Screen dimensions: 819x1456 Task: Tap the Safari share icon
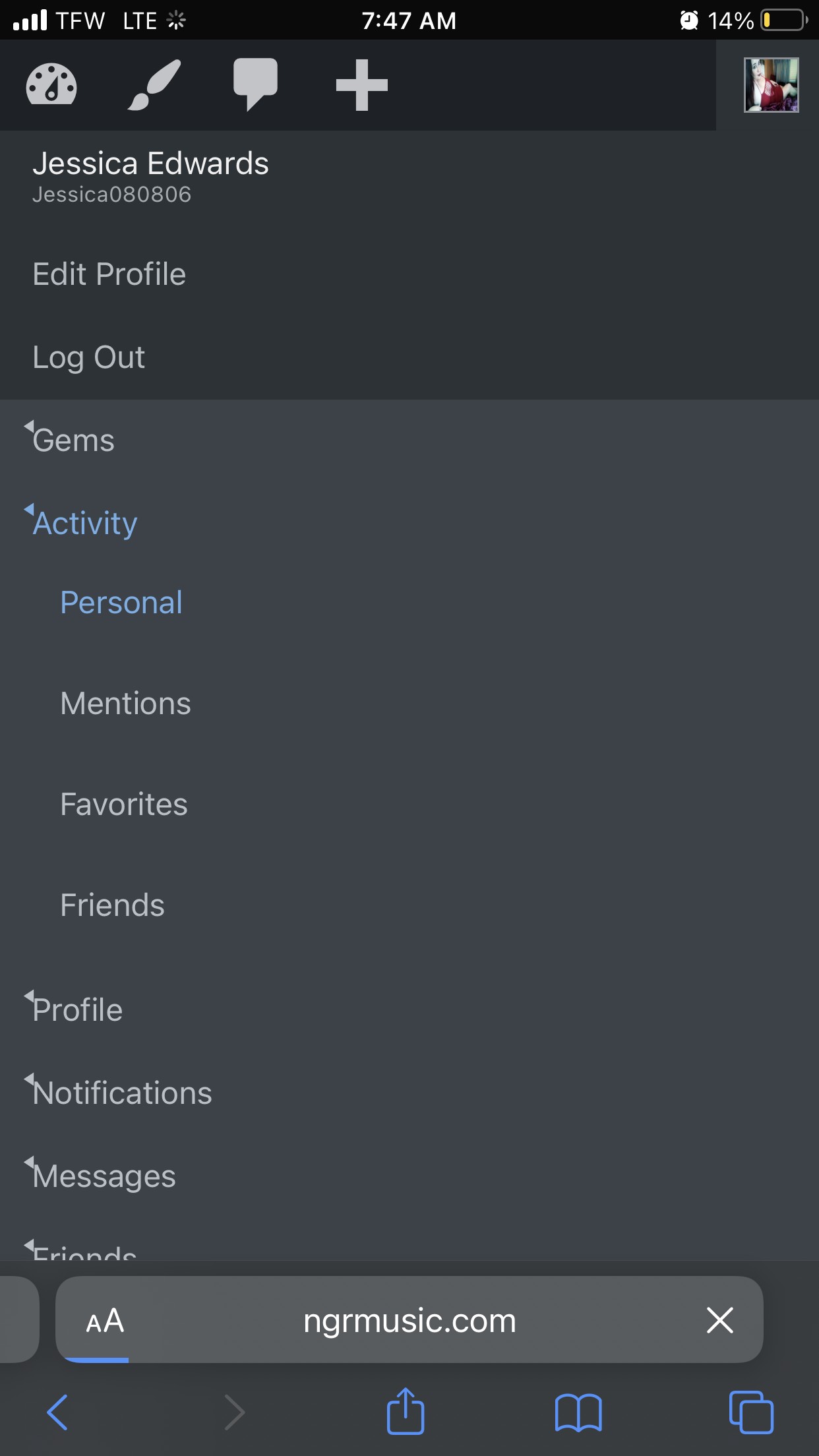(405, 1411)
